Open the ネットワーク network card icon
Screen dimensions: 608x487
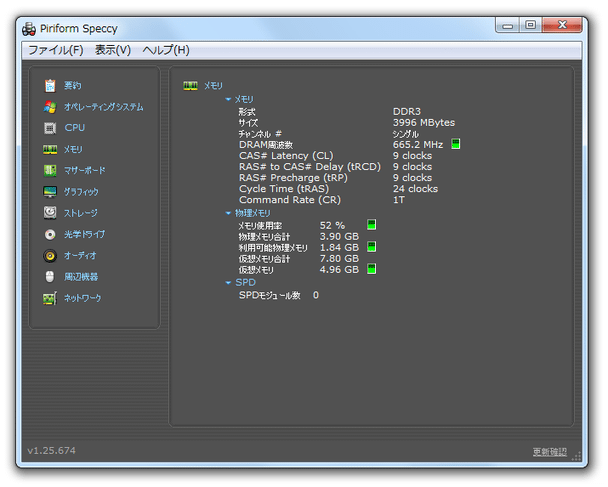pos(50,298)
